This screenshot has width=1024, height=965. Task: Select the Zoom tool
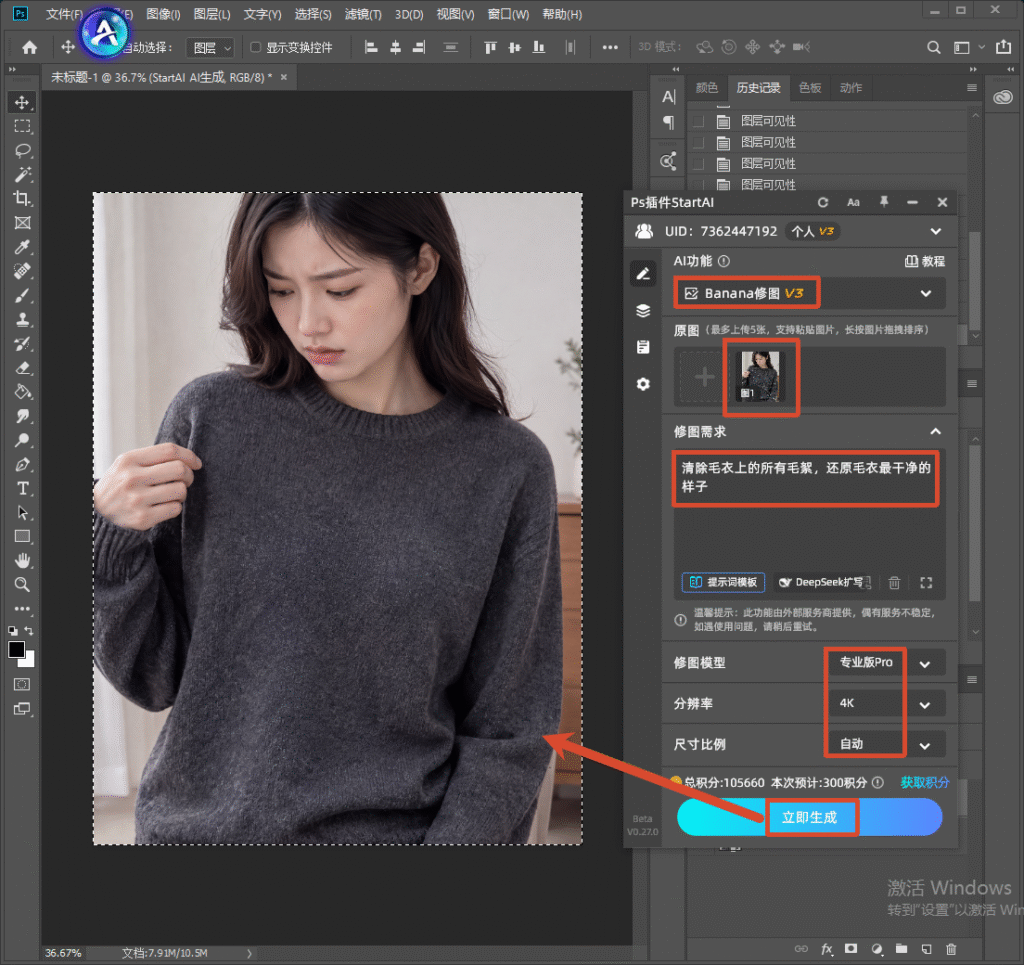[22, 584]
